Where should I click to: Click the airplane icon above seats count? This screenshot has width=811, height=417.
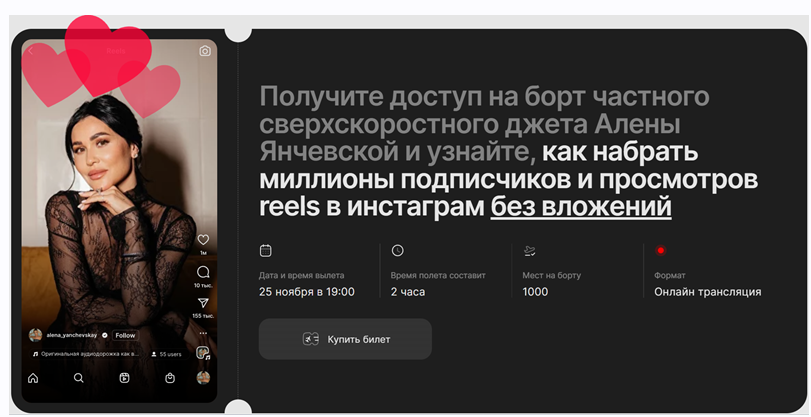coord(529,250)
